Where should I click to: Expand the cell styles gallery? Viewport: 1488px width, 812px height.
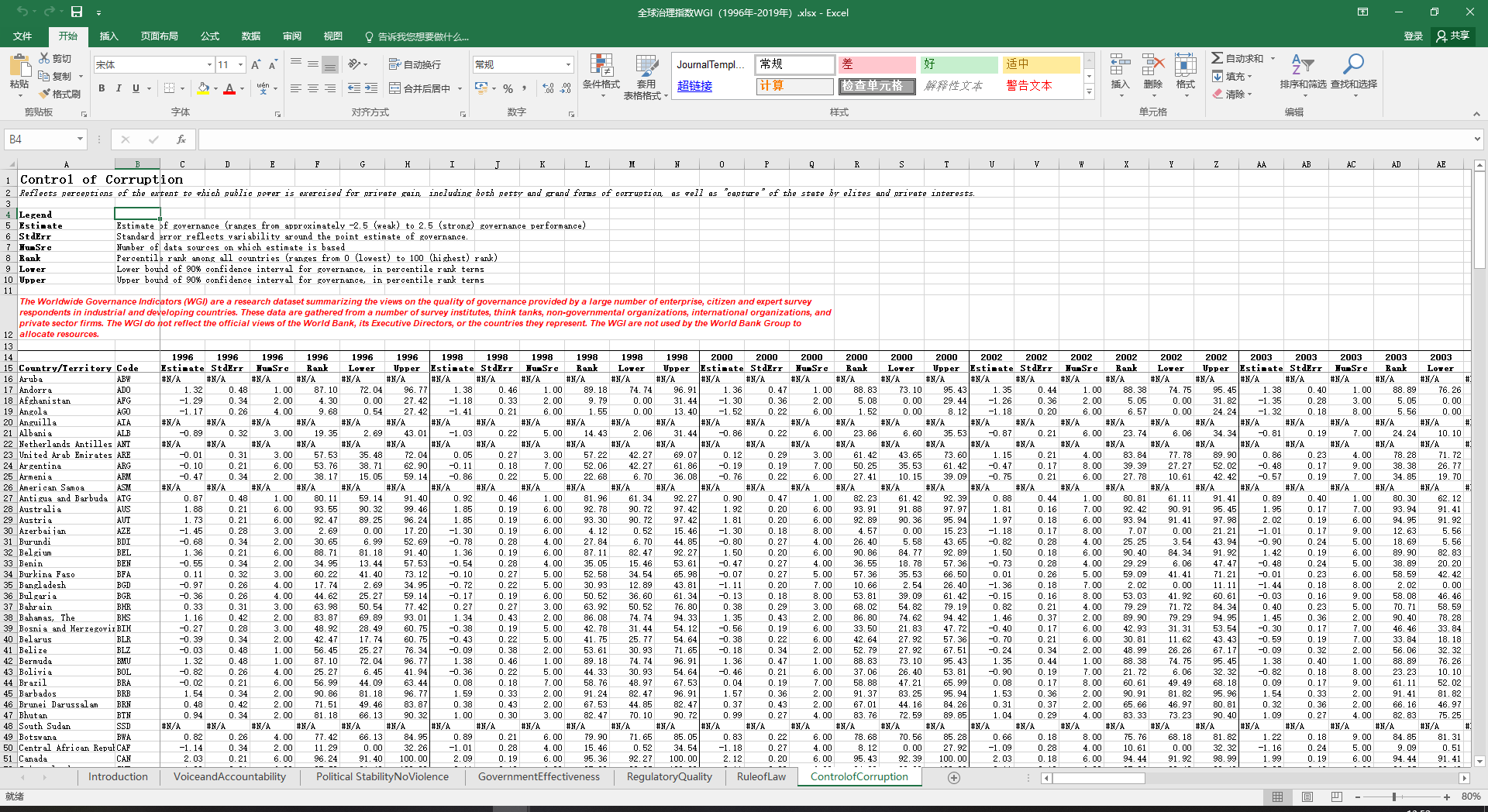tap(1089, 92)
